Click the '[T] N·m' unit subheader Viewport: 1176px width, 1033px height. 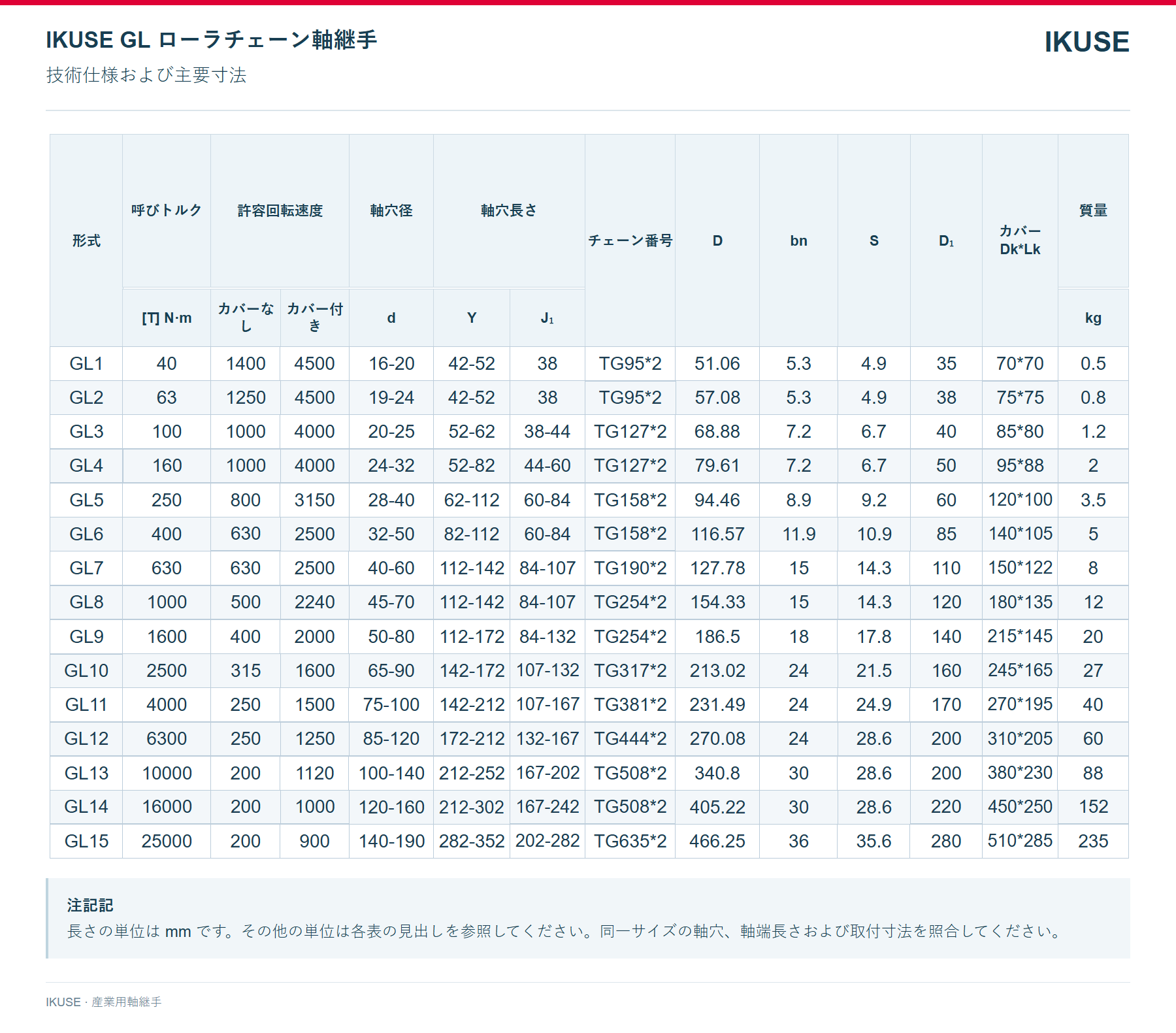coord(167,318)
